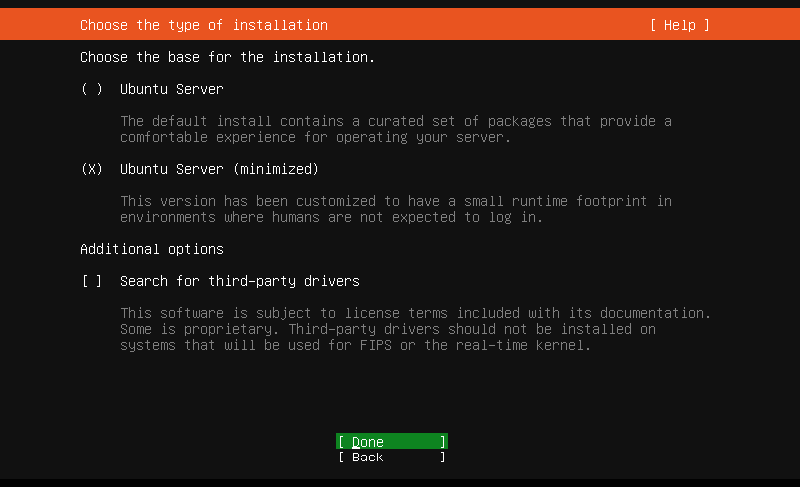Click the "Ubuntu Server (minimized)" option label

pyautogui.click(x=219, y=169)
